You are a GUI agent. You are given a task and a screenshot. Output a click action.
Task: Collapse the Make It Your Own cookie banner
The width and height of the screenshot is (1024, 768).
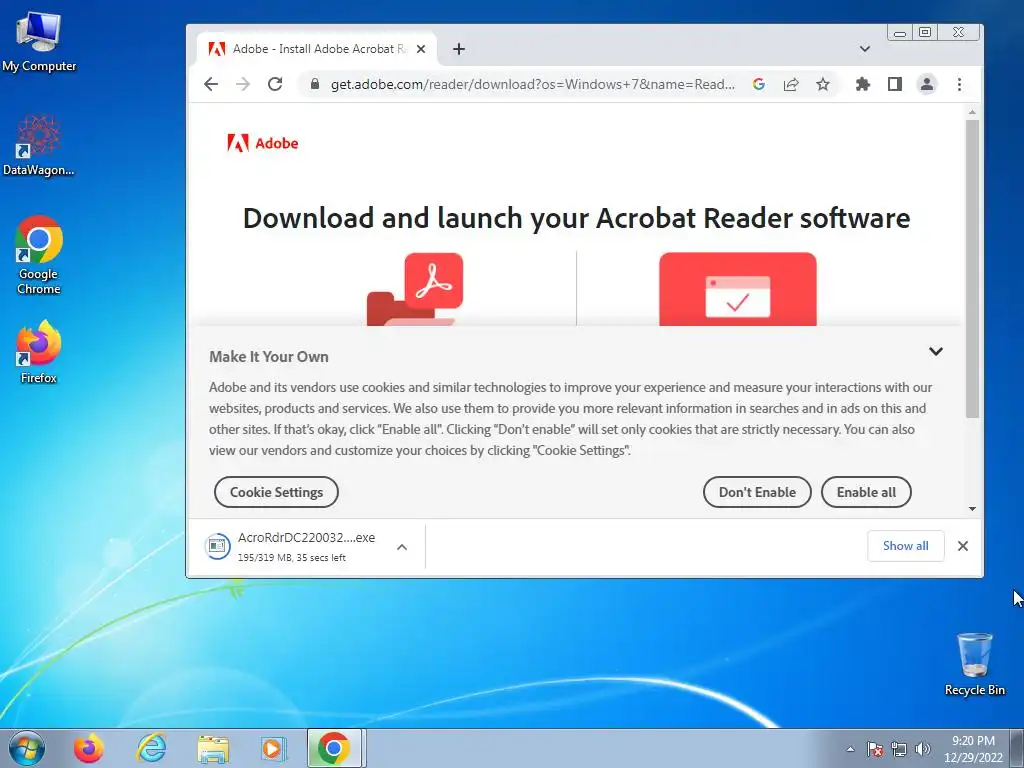[x=936, y=351]
